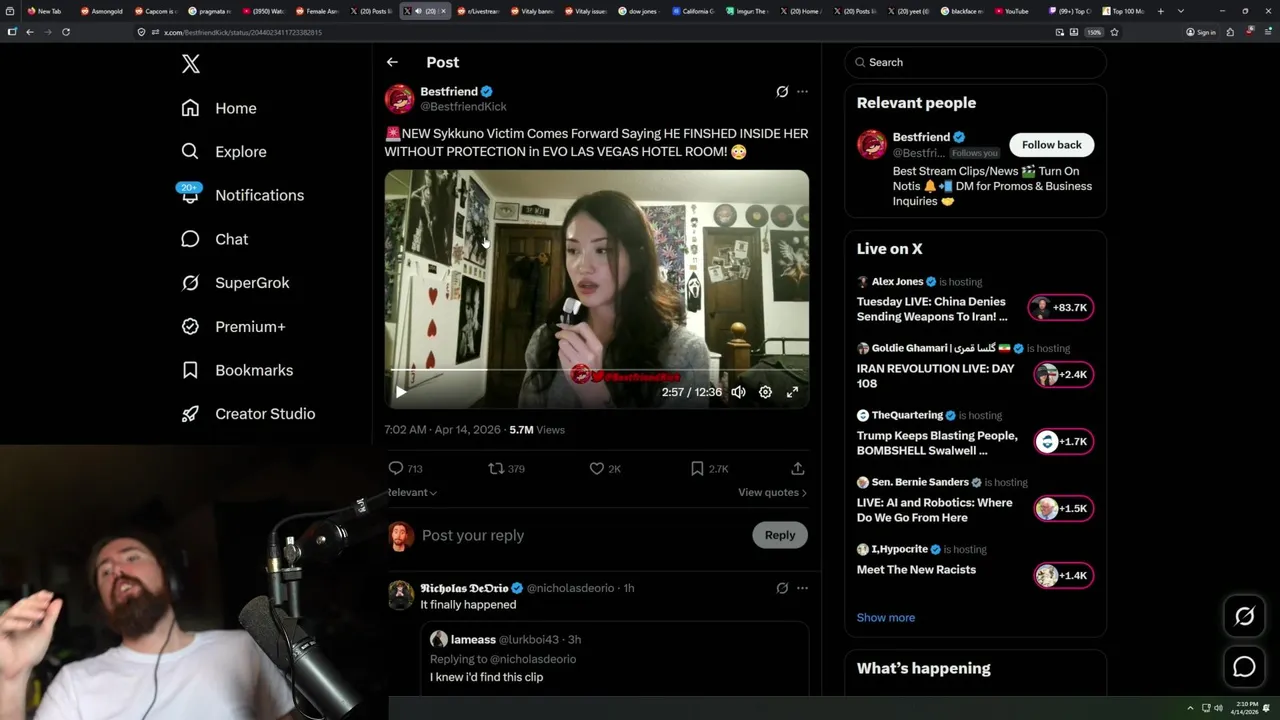The image size is (1280, 720).
Task: Open a new browser tab with plus
Action: tap(1160, 11)
